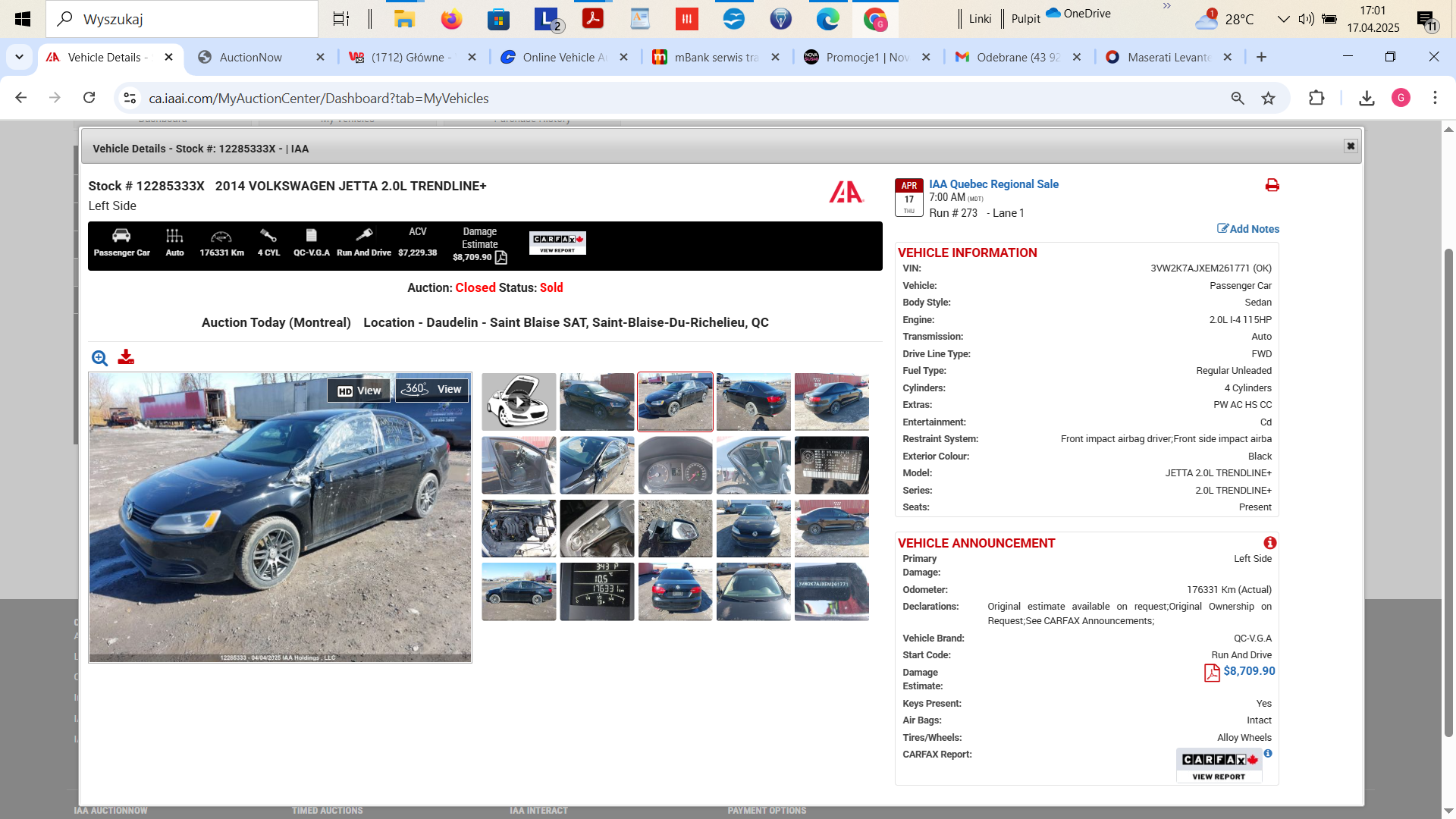
Task: Click the IAA logo in the dialog header
Action: tap(846, 192)
